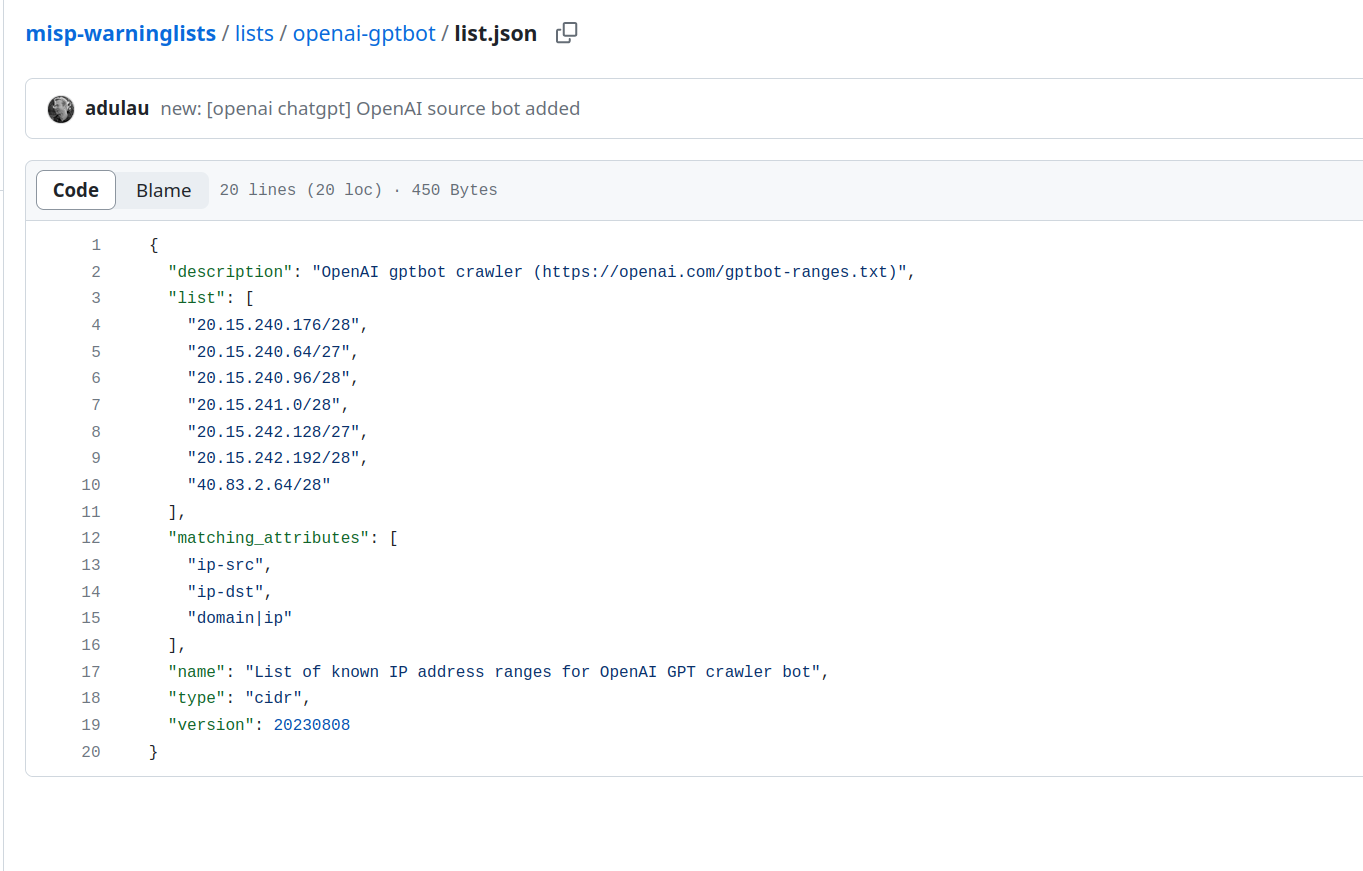Open the openai-gptbot folder breadcrumb
The width and height of the screenshot is (1363, 871).
(364, 33)
